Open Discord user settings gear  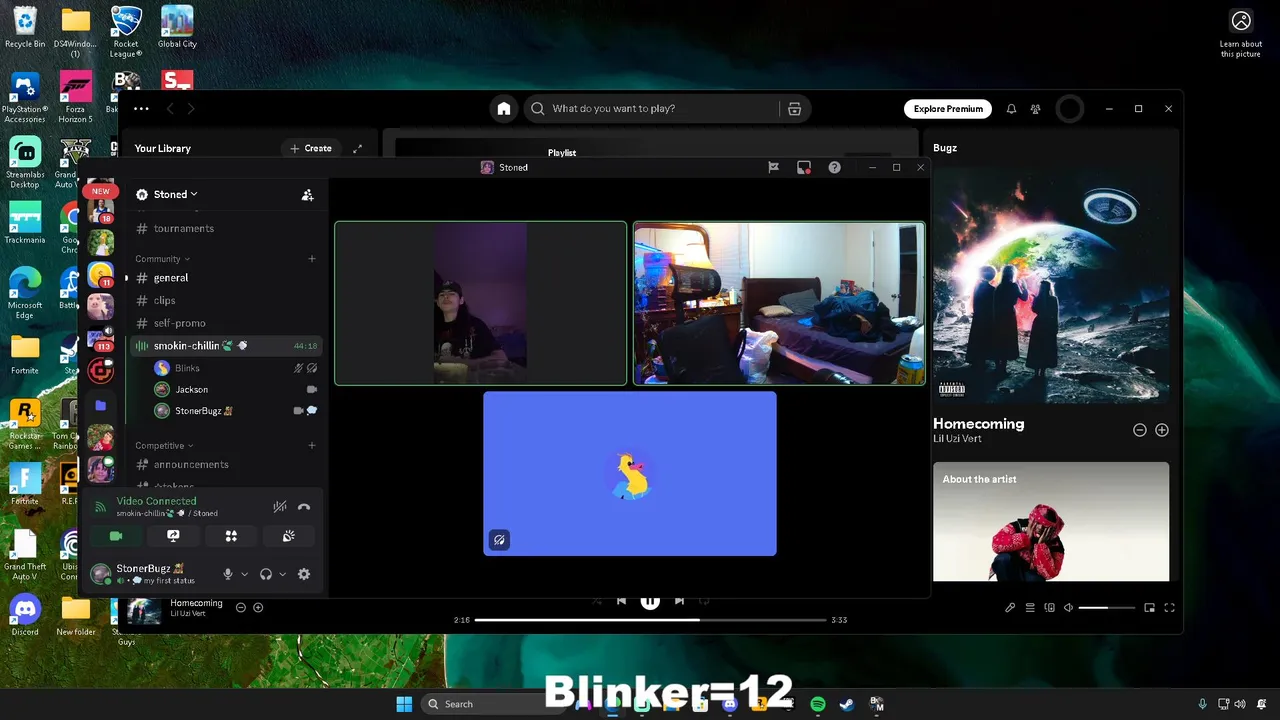[304, 574]
